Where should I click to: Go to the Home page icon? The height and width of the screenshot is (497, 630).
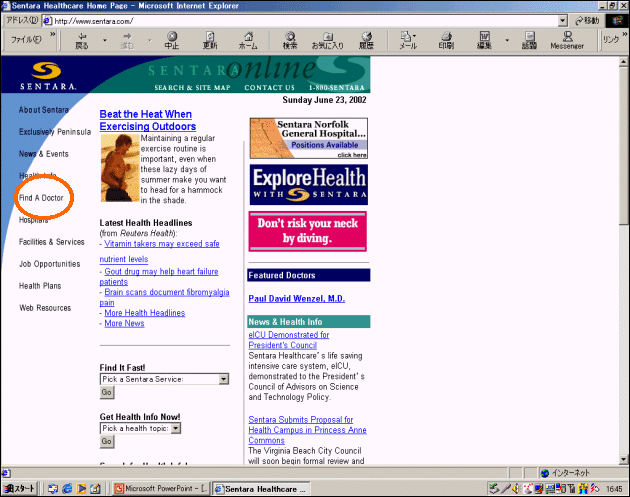click(x=248, y=39)
